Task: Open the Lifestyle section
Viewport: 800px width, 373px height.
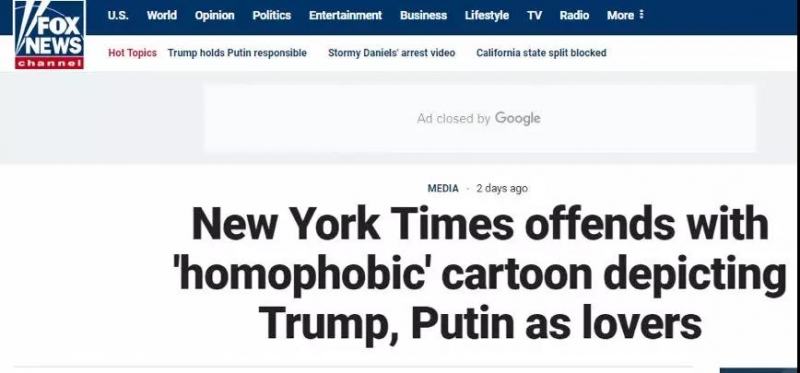Action: point(487,16)
